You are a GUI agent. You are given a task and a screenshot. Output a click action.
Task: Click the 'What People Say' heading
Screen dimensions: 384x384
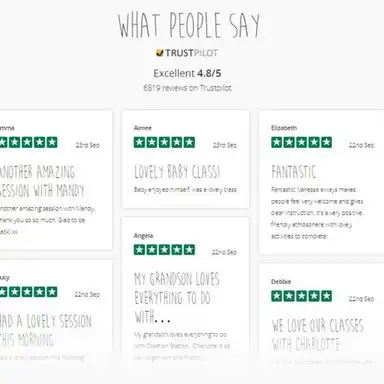[x=189, y=25]
